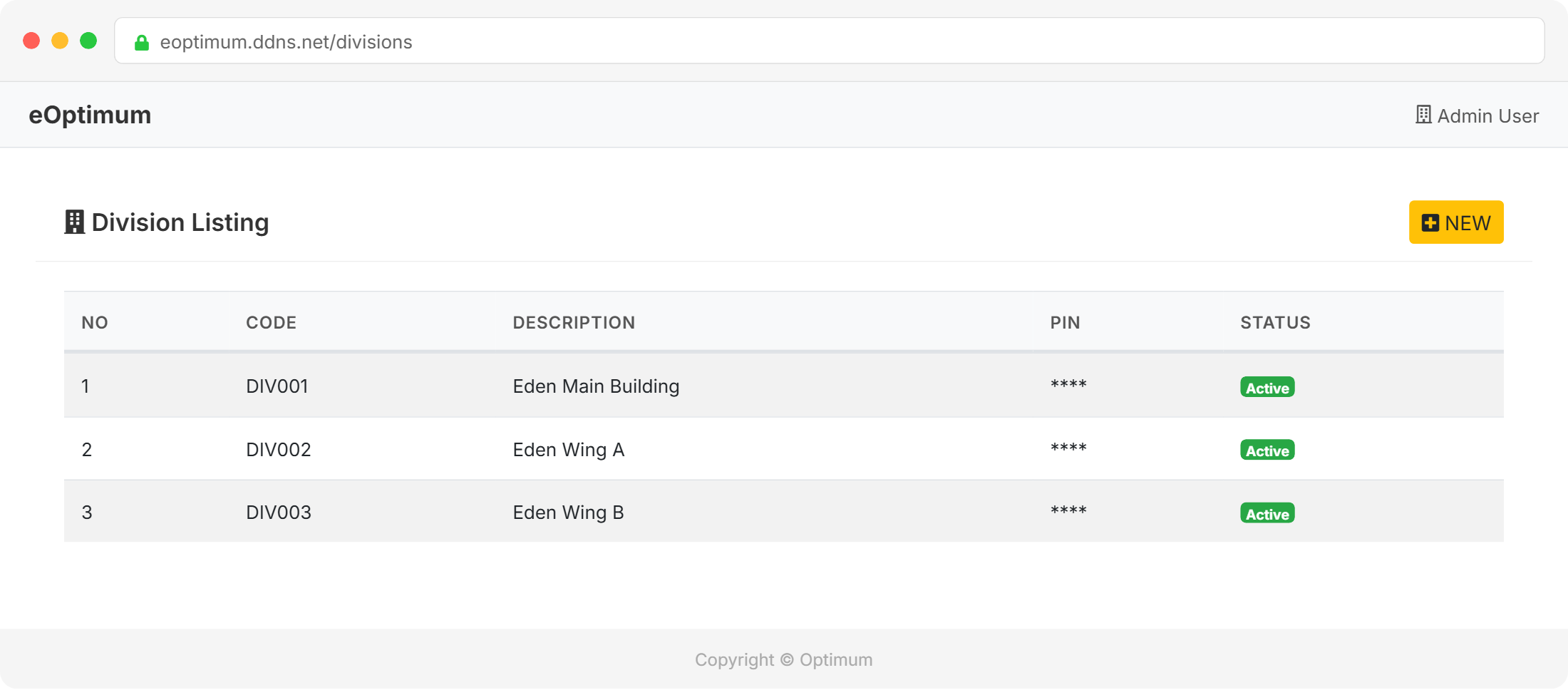Click Active status badge for Eden Wing B
The height and width of the screenshot is (690, 1568).
1267,514
